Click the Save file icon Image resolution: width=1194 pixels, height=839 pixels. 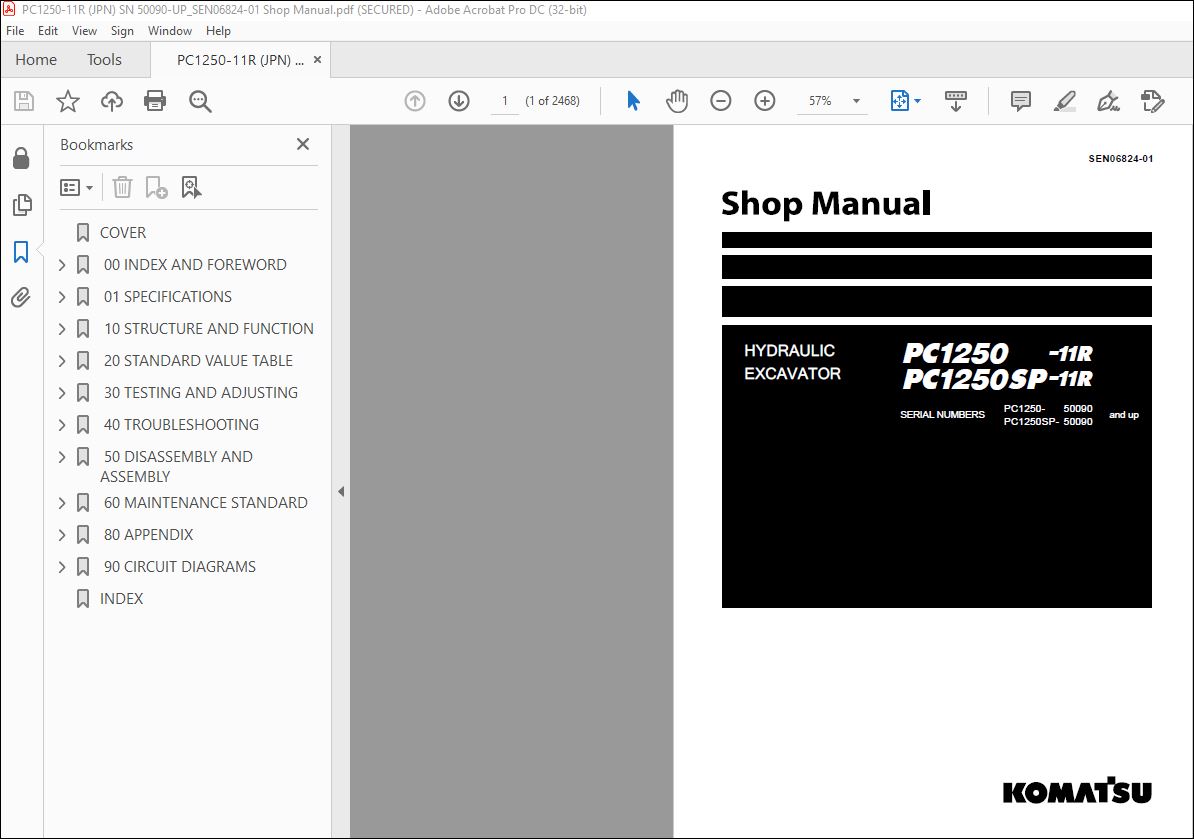point(24,101)
